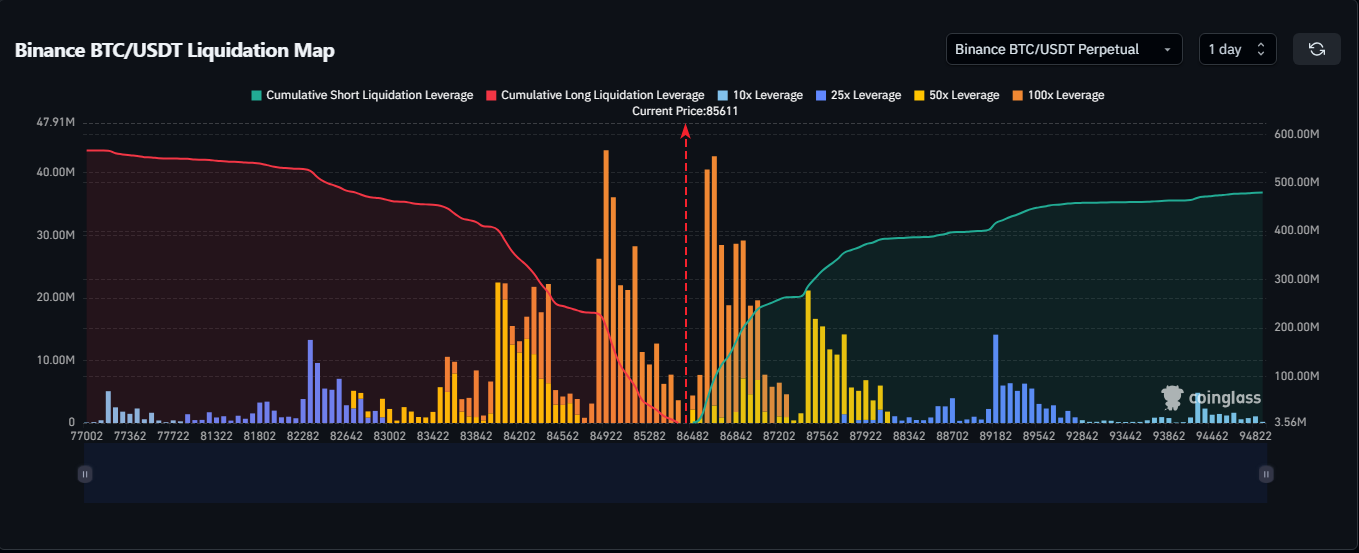Hide the 10x Leverage series
Viewport: 1359px width, 553px height.
click(x=759, y=95)
